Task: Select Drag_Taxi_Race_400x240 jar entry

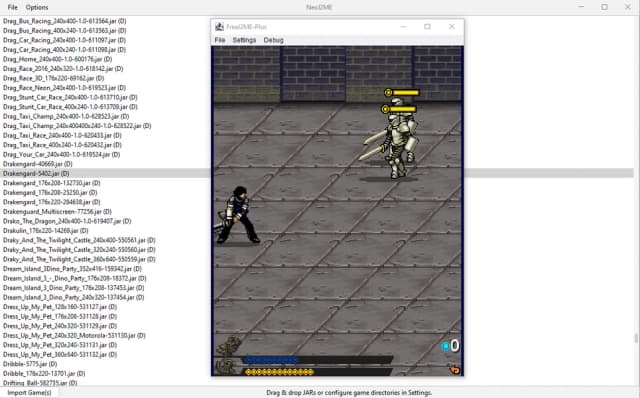Action: click(x=62, y=145)
